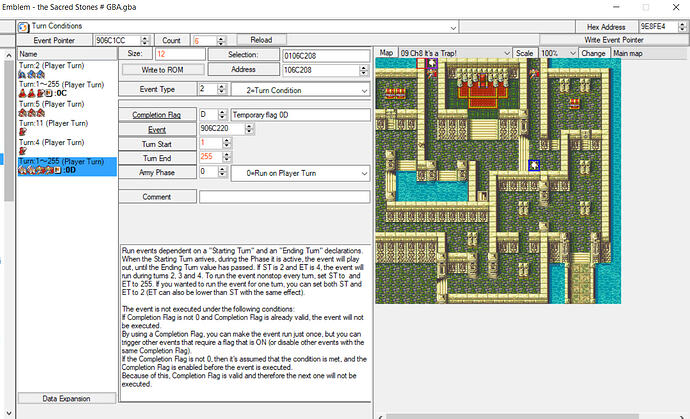Click the Write Event Pointer button
Viewport: 690px width, 419px height.
click(x=614, y=40)
